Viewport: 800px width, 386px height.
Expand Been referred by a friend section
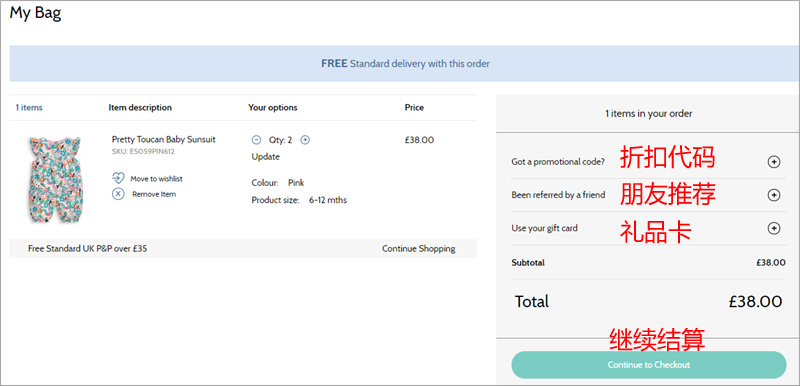(774, 195)
